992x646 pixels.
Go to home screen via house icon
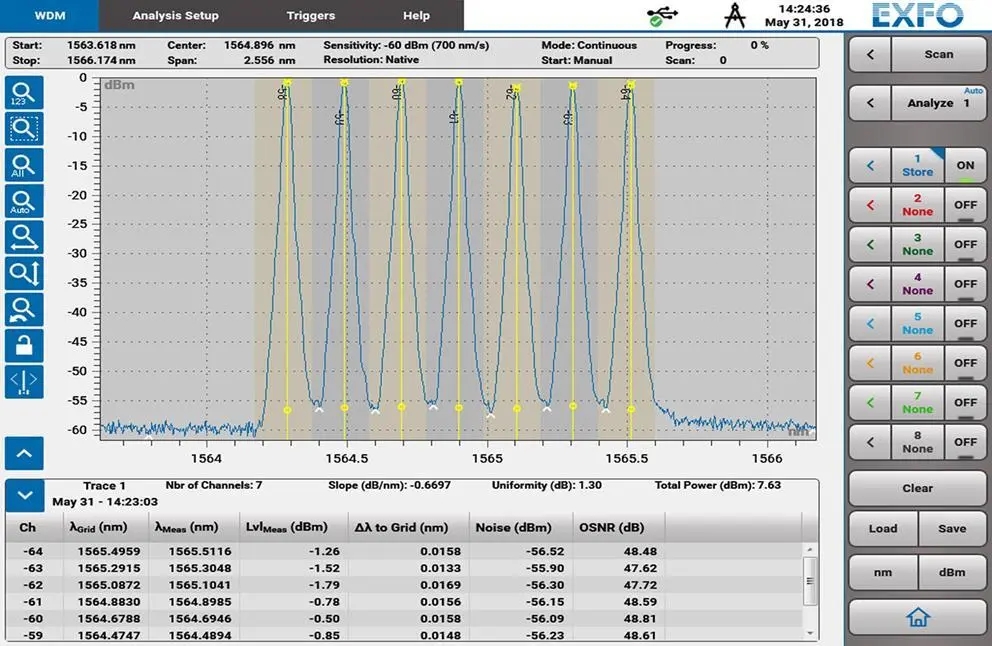tap(917, 617)
